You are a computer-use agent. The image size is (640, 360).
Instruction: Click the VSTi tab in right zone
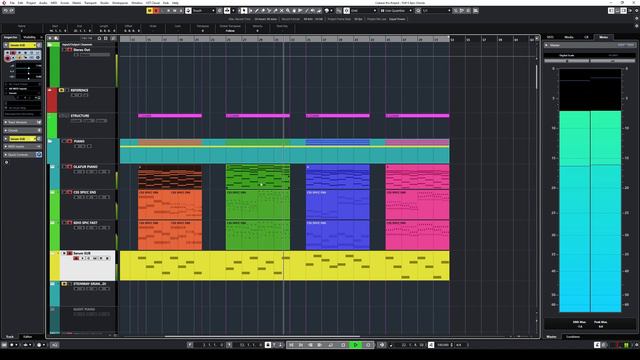[550, 37]
